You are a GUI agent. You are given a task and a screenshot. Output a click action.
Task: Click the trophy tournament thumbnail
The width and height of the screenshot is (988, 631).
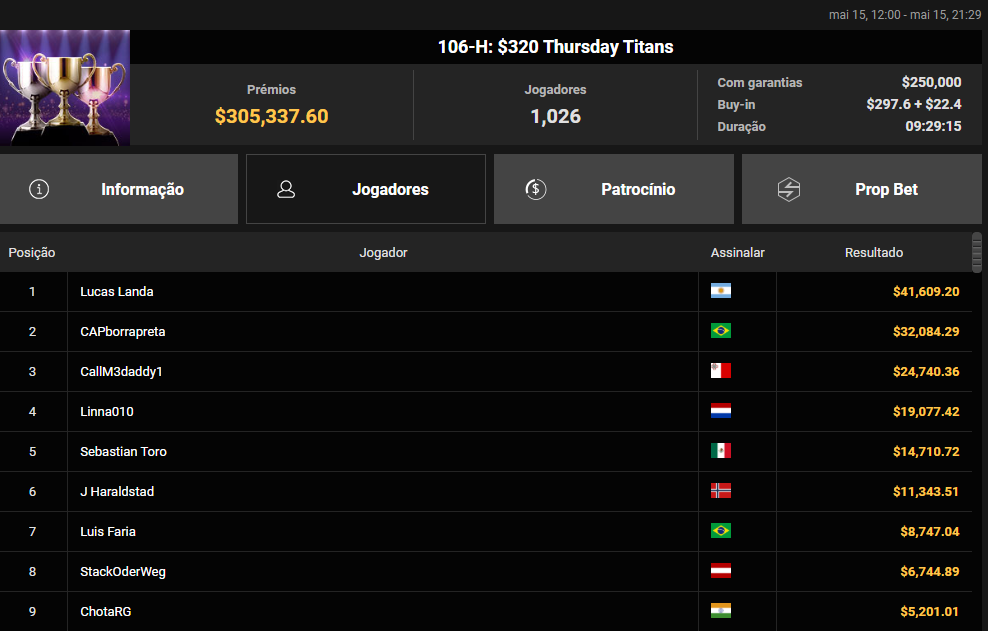[65, 88]
